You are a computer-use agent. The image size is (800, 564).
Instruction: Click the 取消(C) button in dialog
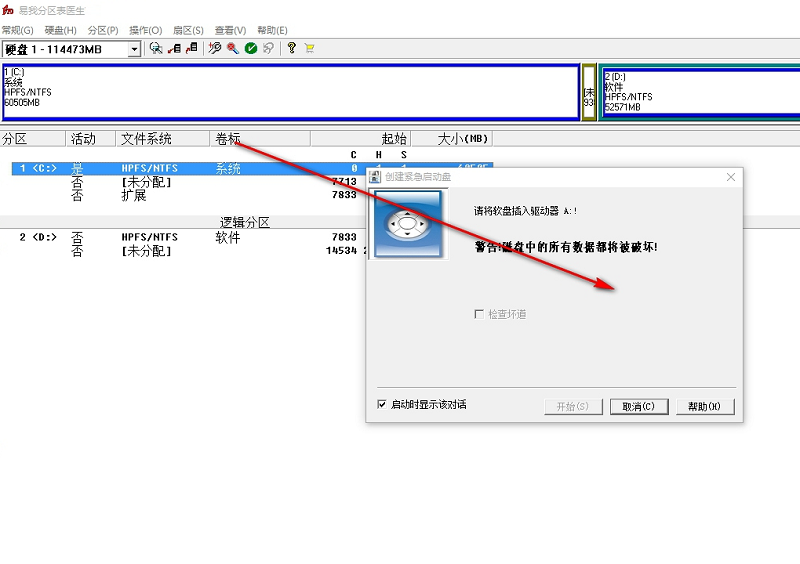coord(639,406)
